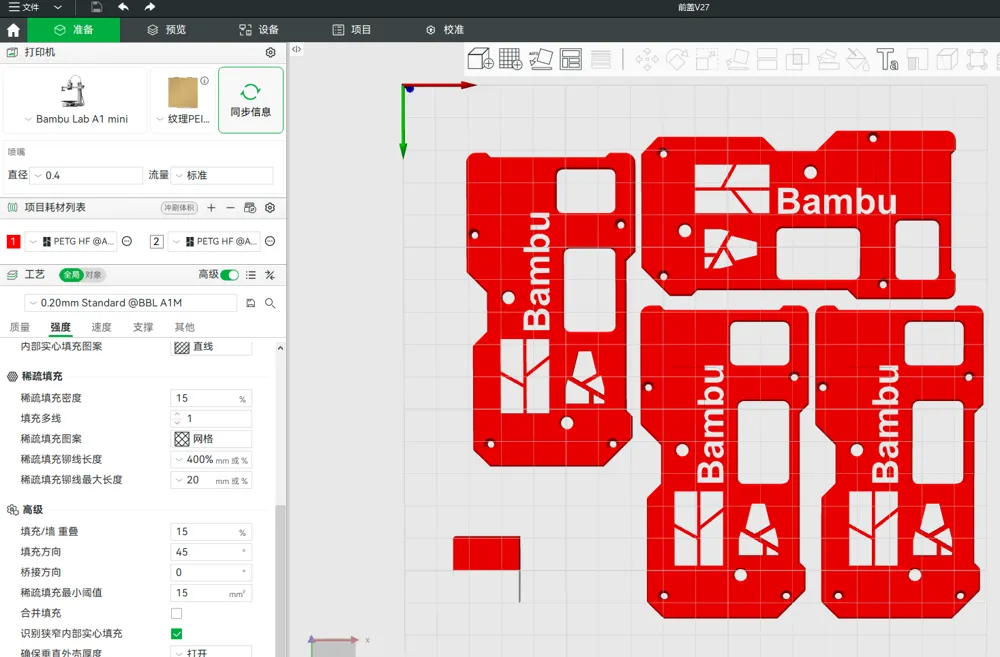Uncheck 识别狭窄内部实心填充 checkbox
1000x657 pixels.
[x=177, y=633]
